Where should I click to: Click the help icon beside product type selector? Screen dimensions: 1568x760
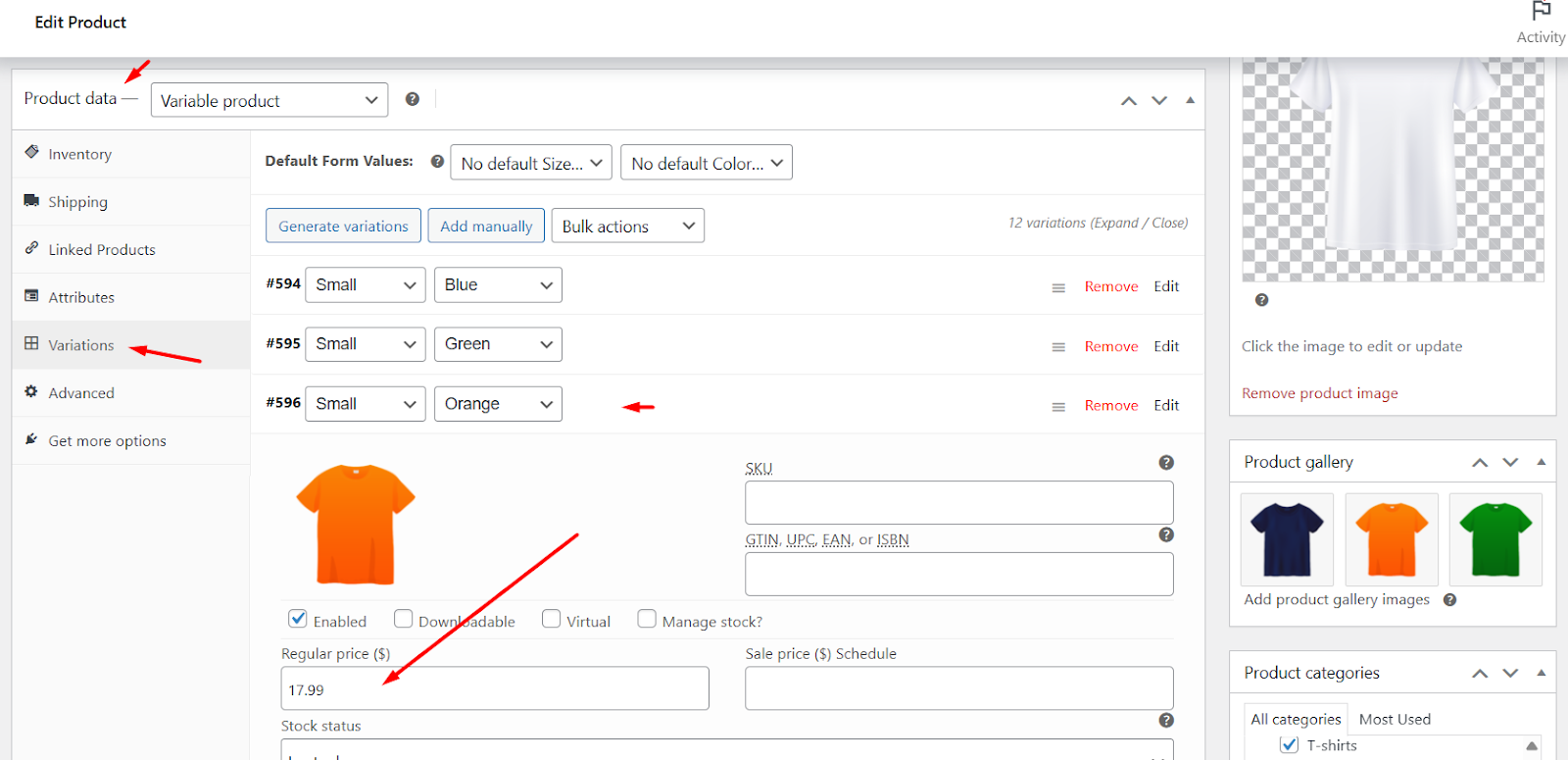click(413, 99)
